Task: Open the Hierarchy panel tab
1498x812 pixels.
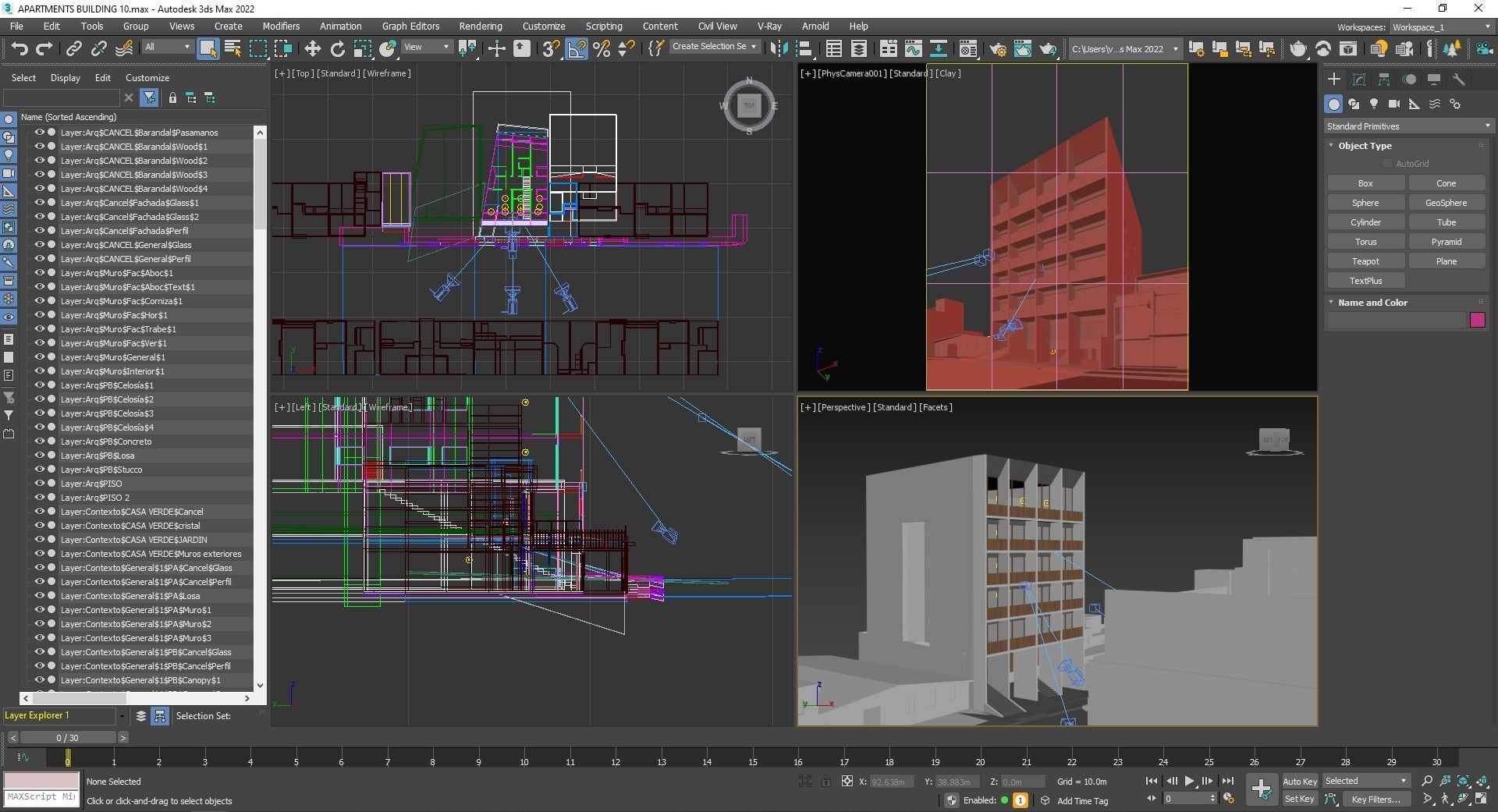Action: click(x=1384, y=79)
